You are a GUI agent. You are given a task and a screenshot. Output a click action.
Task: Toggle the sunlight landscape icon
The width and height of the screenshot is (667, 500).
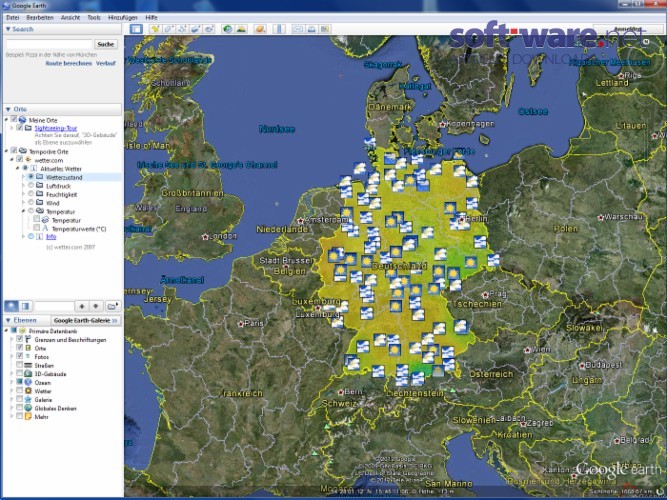click(x=241, y=29)
